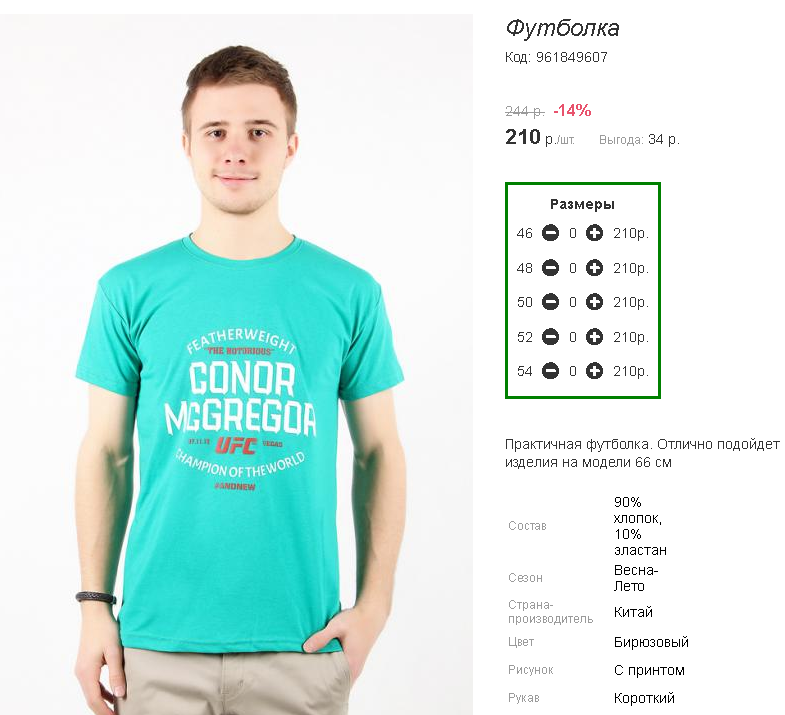Click the -14% discount label
Viewport: 785px width, 715px height.
click(x=572, y=110)
